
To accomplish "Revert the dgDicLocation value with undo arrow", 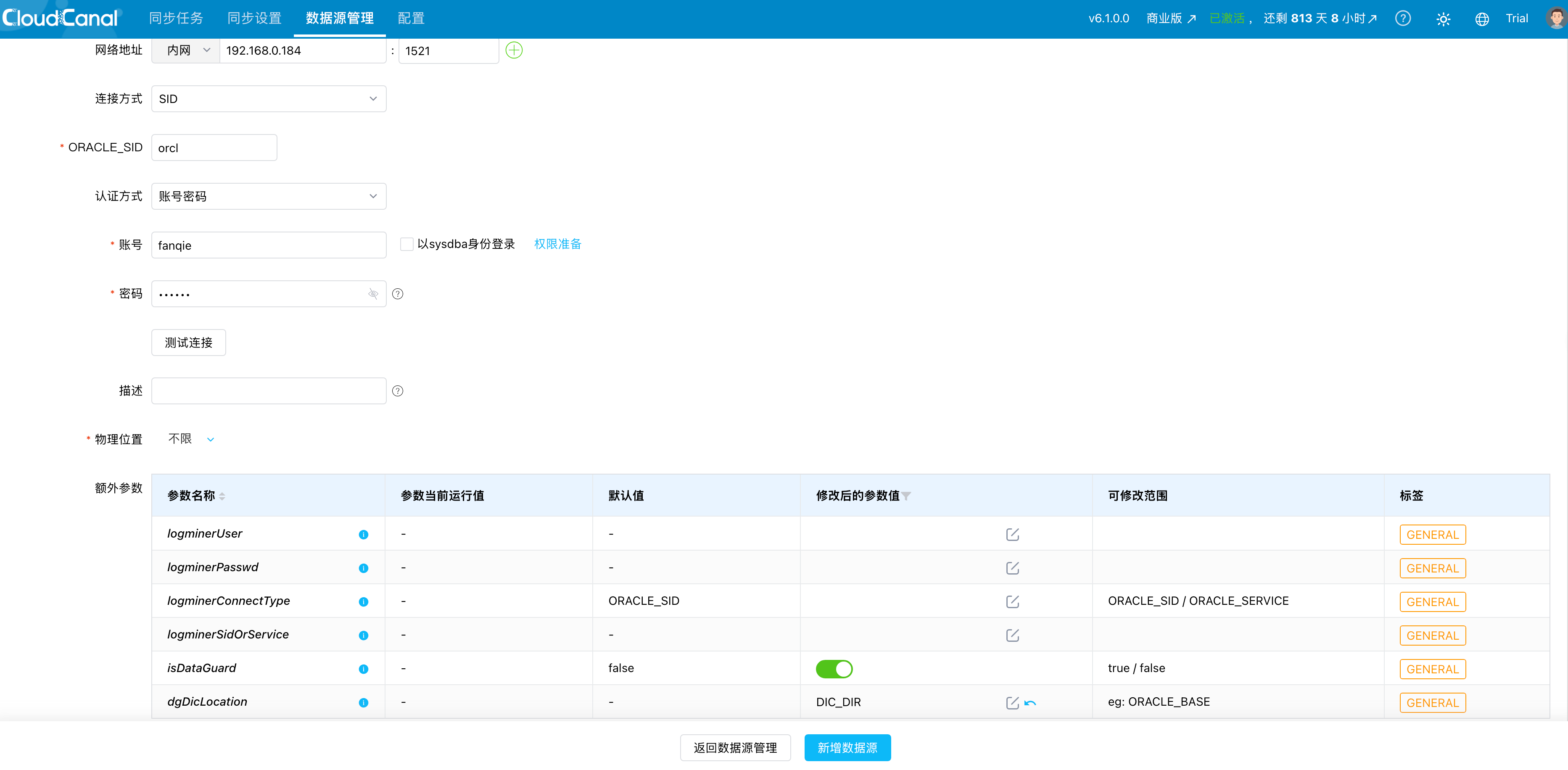I will click(1030, 703).
